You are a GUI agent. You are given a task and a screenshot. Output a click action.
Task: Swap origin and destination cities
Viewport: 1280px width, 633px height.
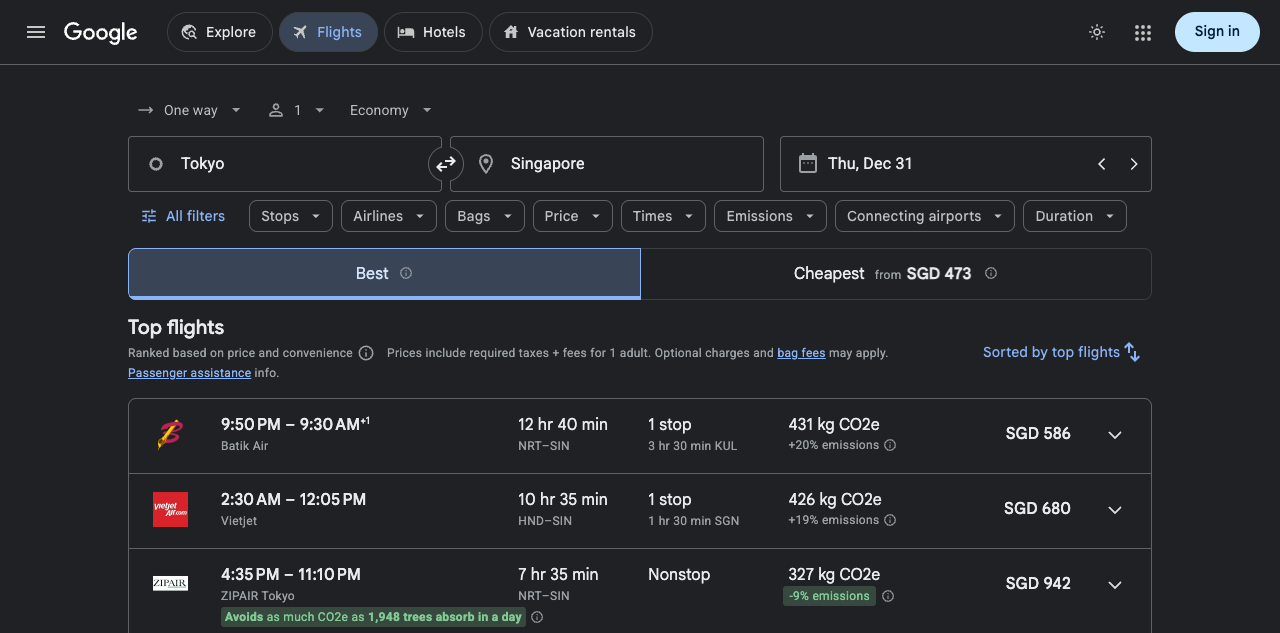(446, 164)
